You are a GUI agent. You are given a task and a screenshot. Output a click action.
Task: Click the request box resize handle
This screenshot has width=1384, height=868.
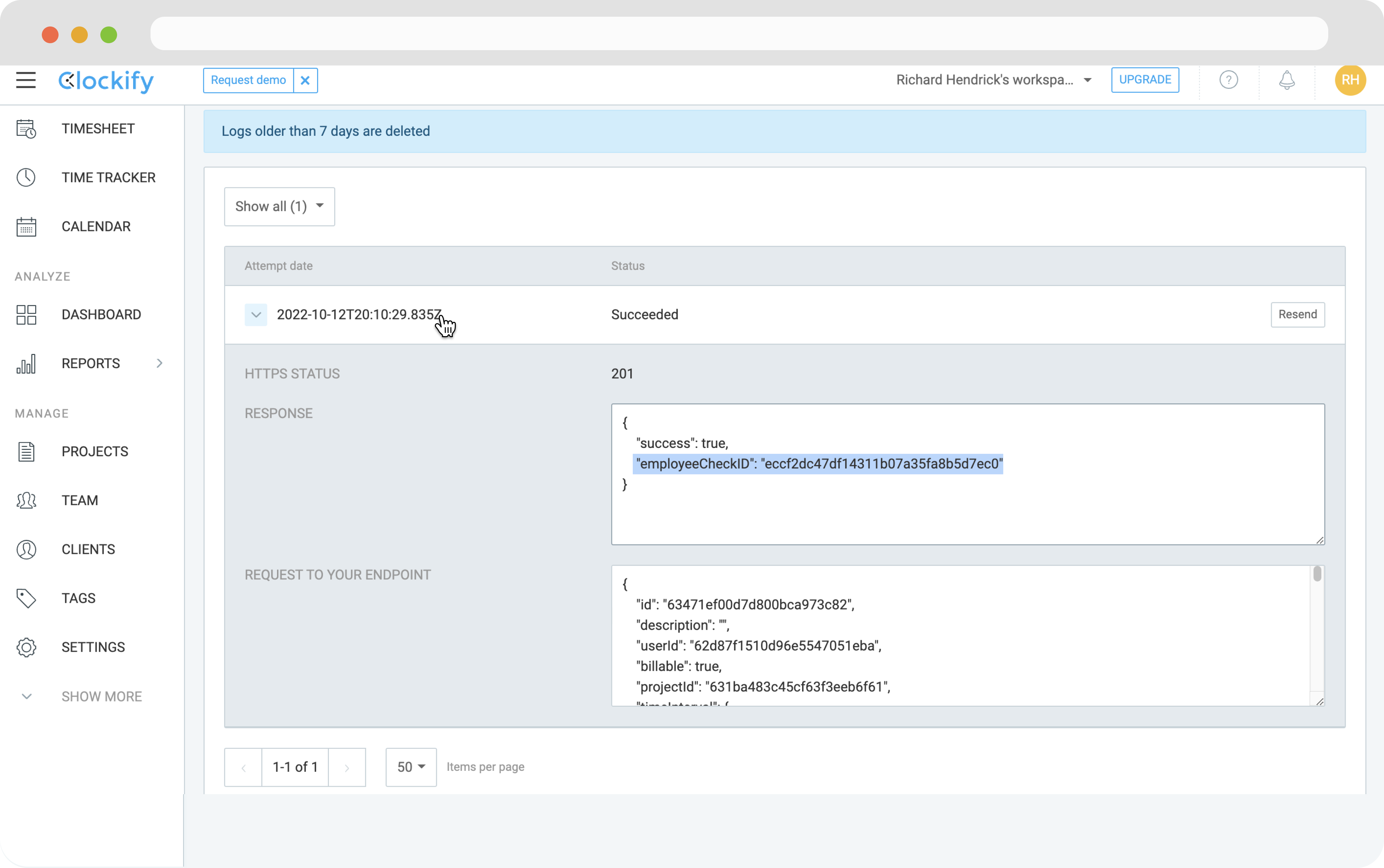[x=1319, y=701]
